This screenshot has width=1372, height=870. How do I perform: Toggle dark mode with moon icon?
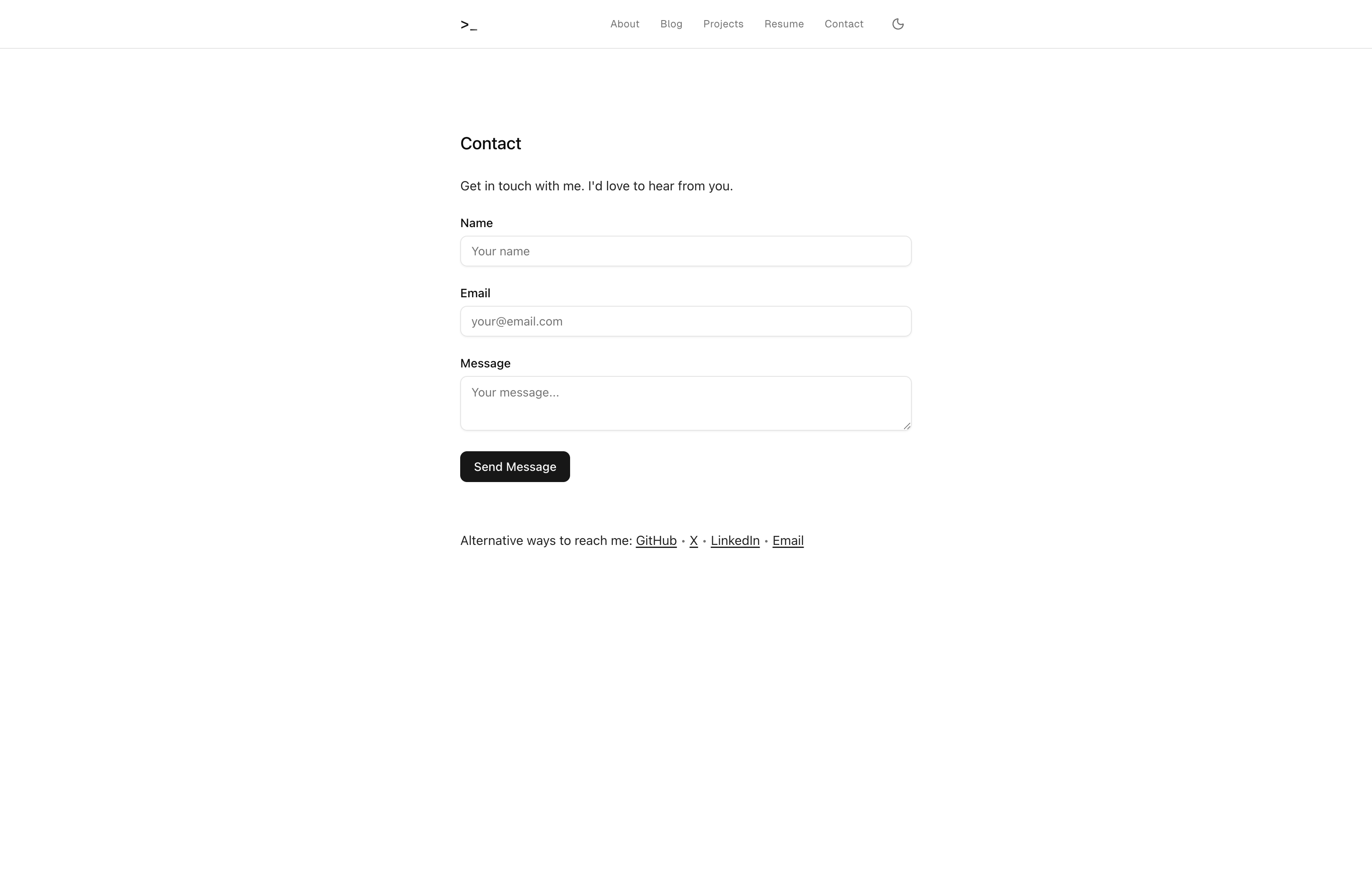tap(897, 24)
